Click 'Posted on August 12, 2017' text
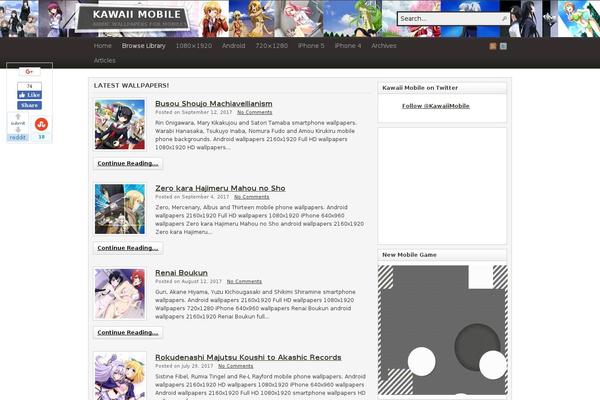Image resolution: width=600 pixels, height=400 pixels. [188, 282]
